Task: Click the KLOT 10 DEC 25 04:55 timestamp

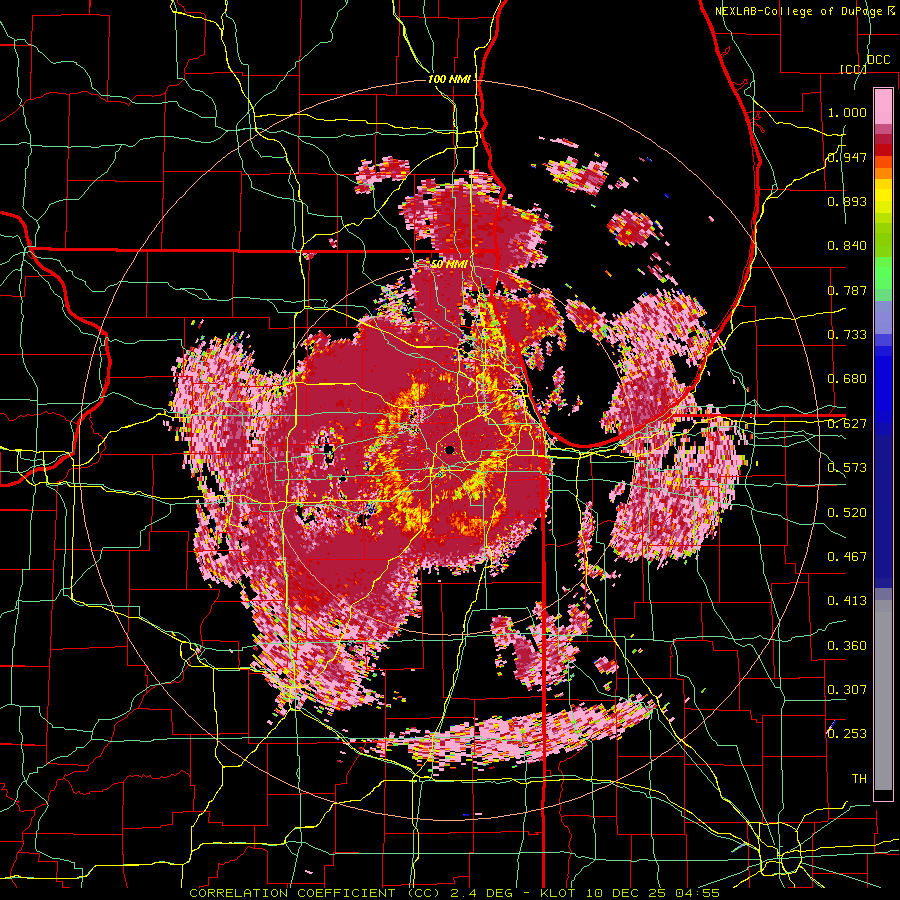Action: [x=630, y=893]
